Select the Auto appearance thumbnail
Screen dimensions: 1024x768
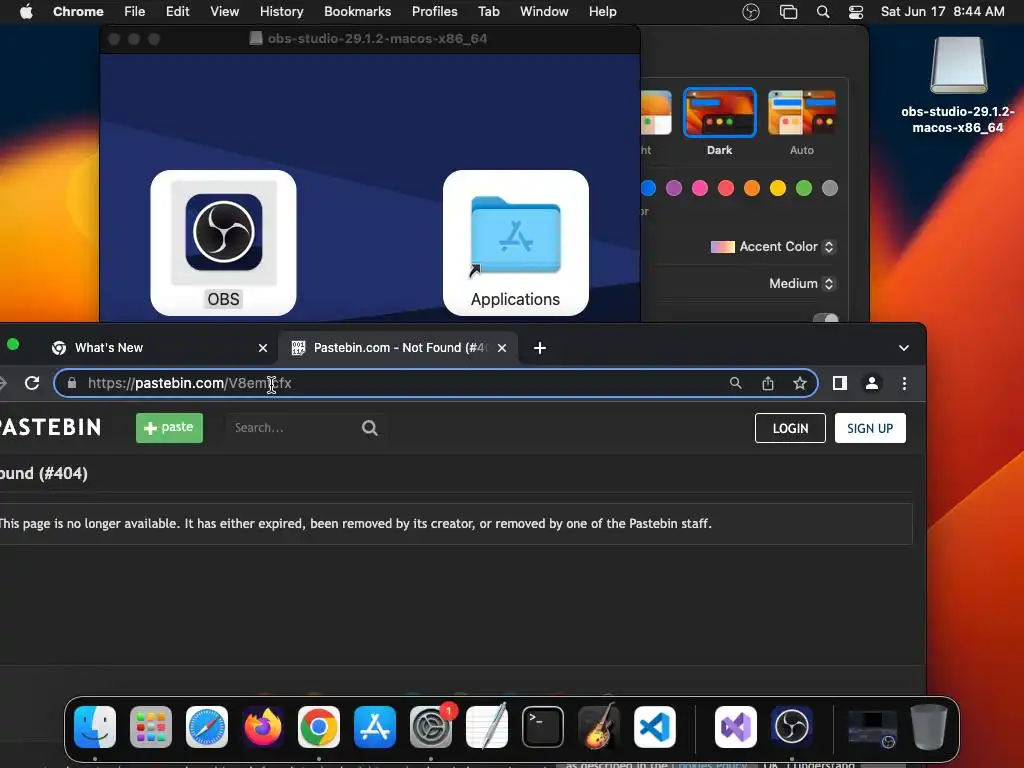[802, 112]
